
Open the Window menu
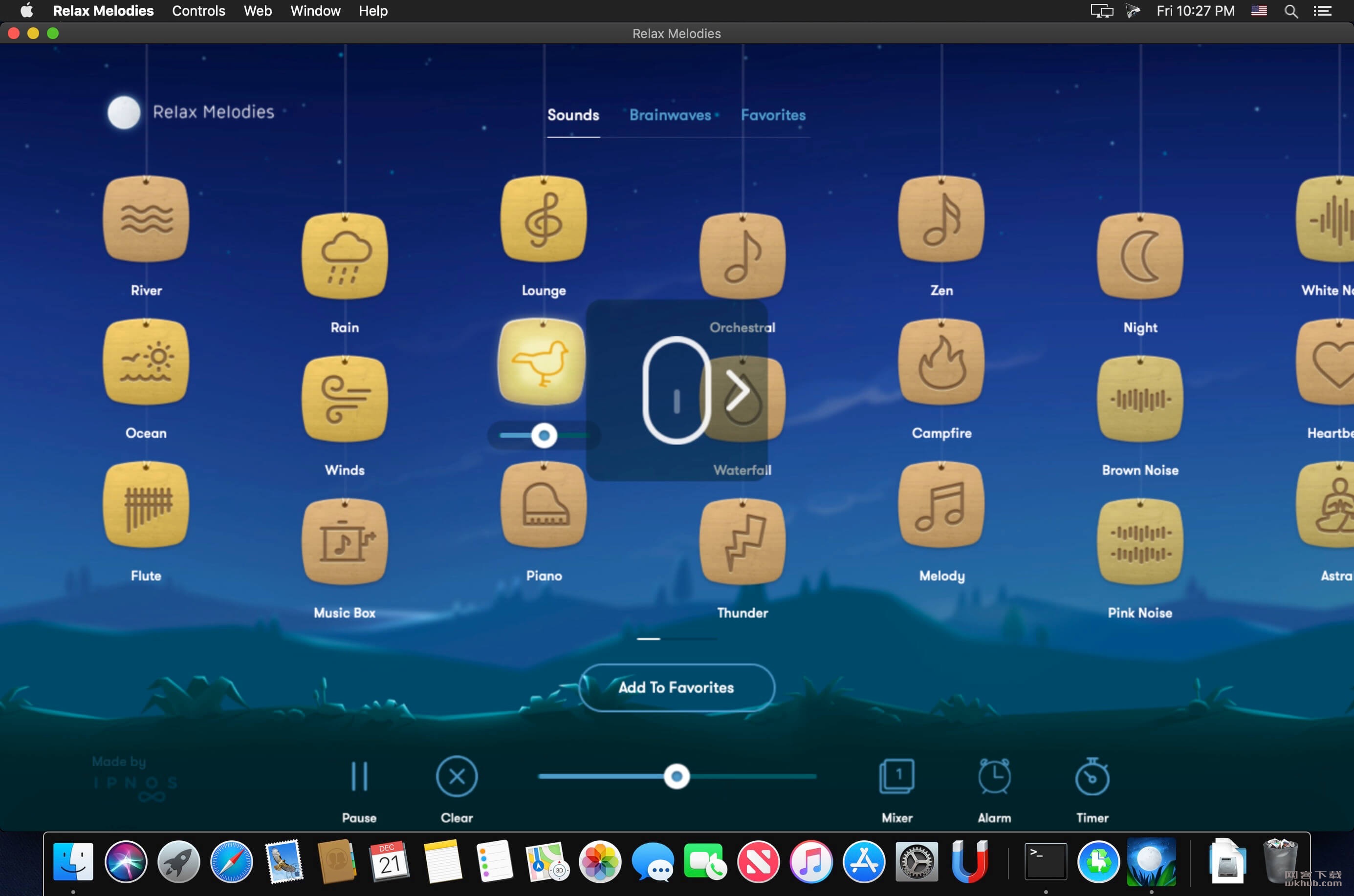click(x=315, y=11)
